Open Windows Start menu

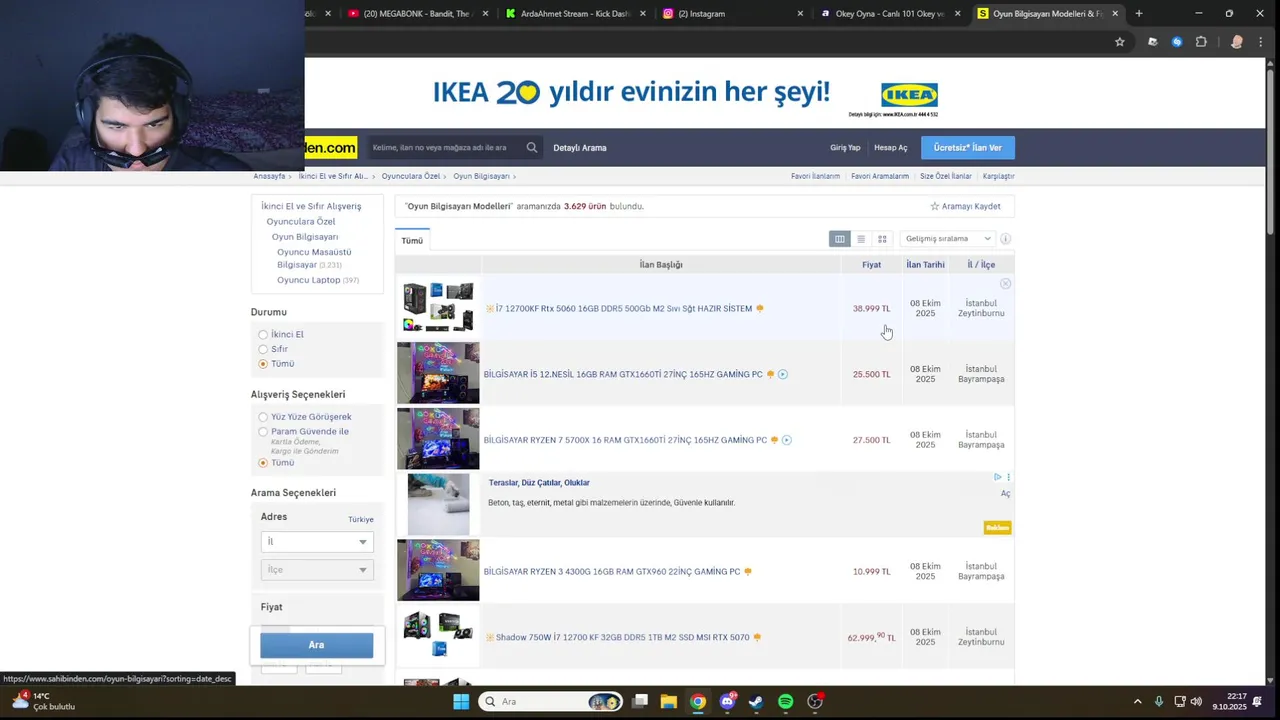pos(461,701)
